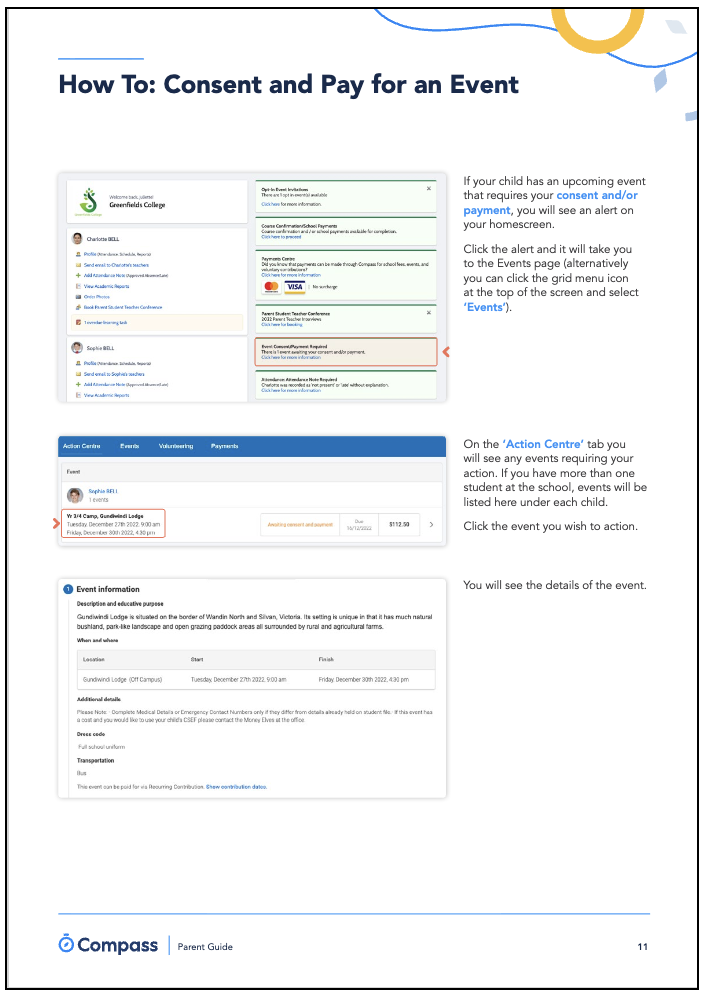Click Sophie BELL's avatar on the homescreen
The image size is (711, 1001).
pyautogui.click(x=77, y=348)
